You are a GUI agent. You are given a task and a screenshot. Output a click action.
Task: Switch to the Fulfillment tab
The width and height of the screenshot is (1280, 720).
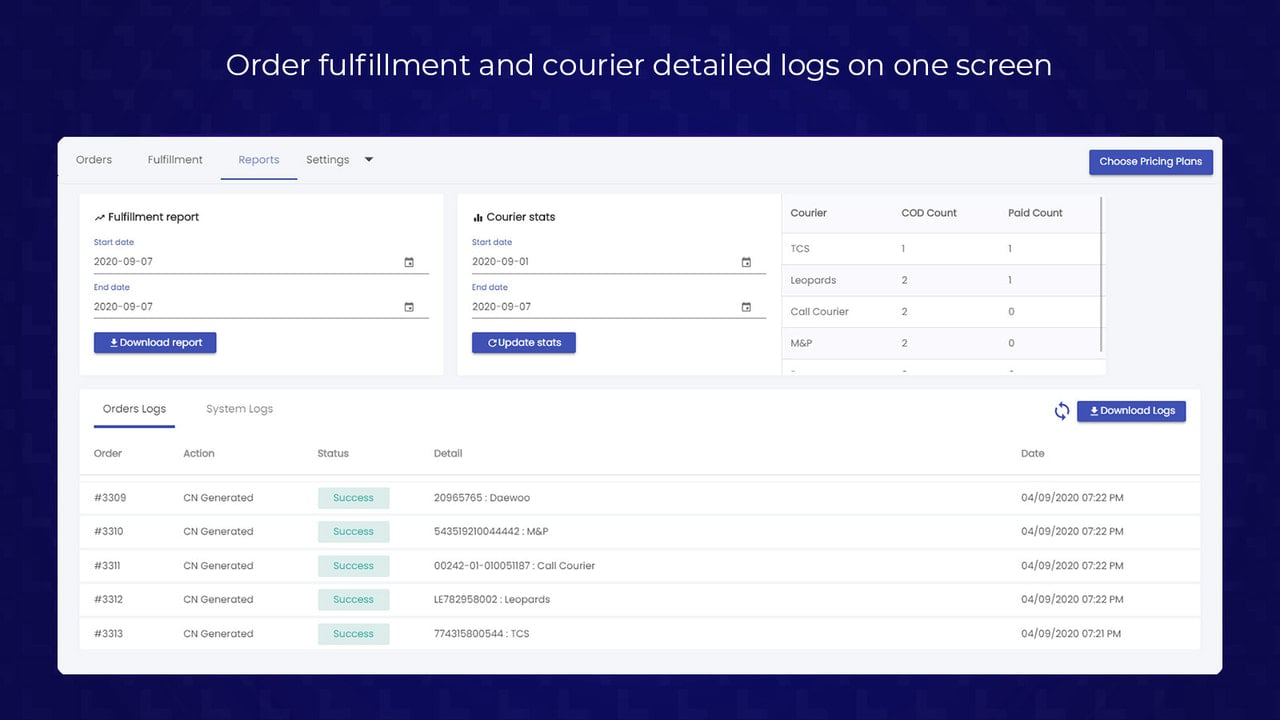175,160
